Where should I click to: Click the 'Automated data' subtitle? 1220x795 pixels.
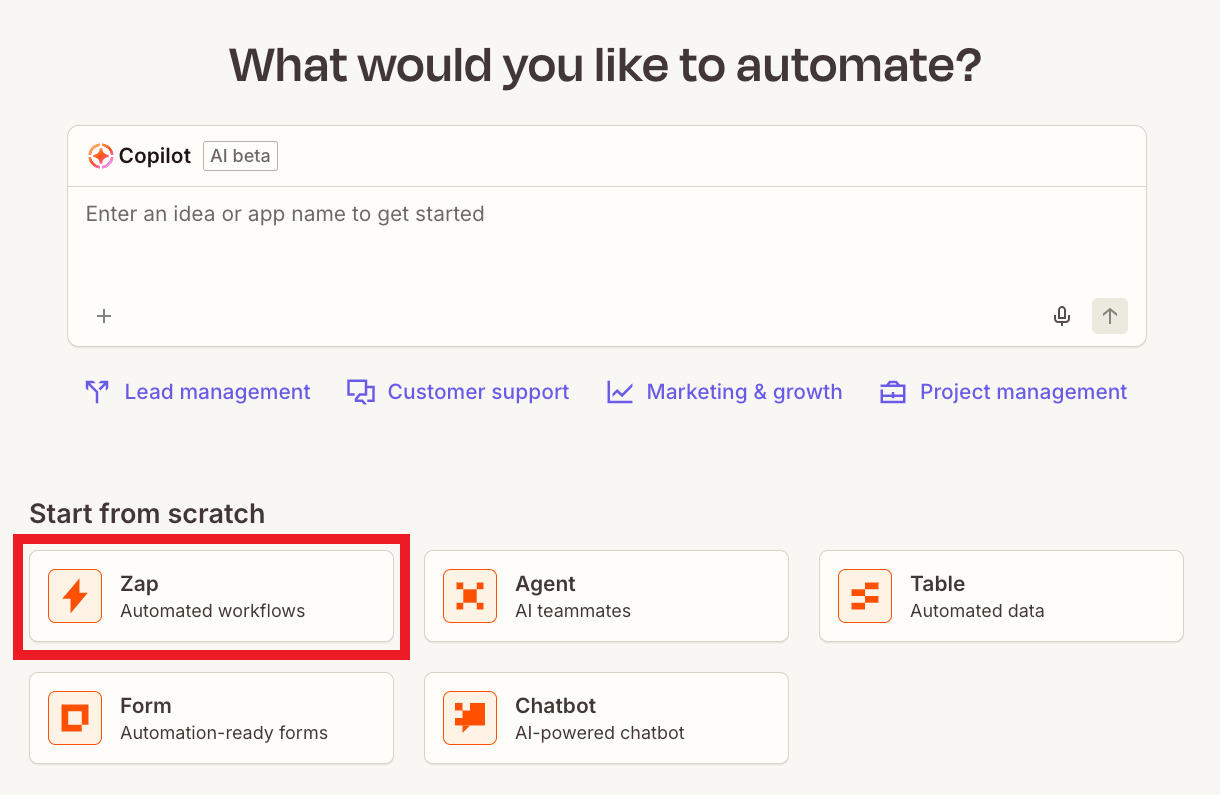click(977, 611)
